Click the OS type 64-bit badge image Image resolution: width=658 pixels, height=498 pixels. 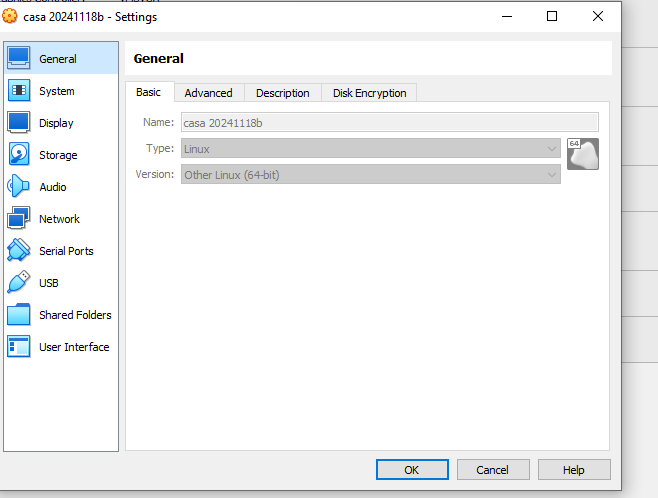582,154
